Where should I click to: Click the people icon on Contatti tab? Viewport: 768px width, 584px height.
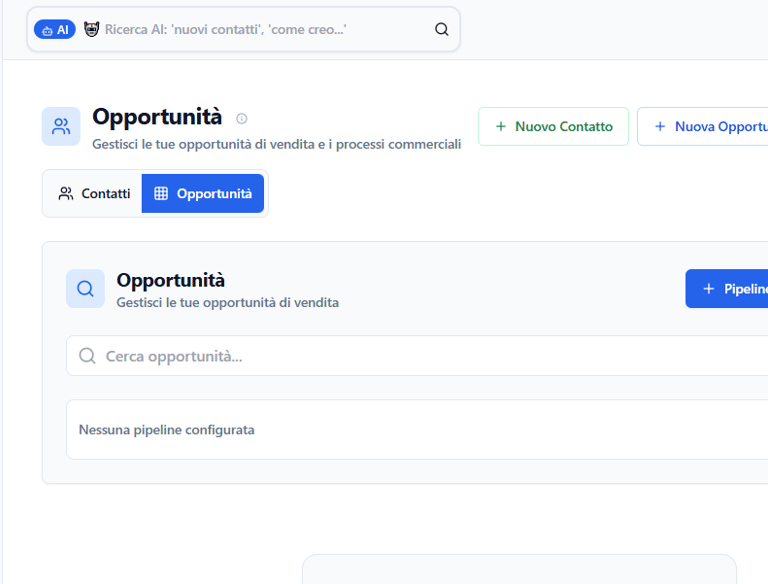pyautogui.click(x=66, y=194)
